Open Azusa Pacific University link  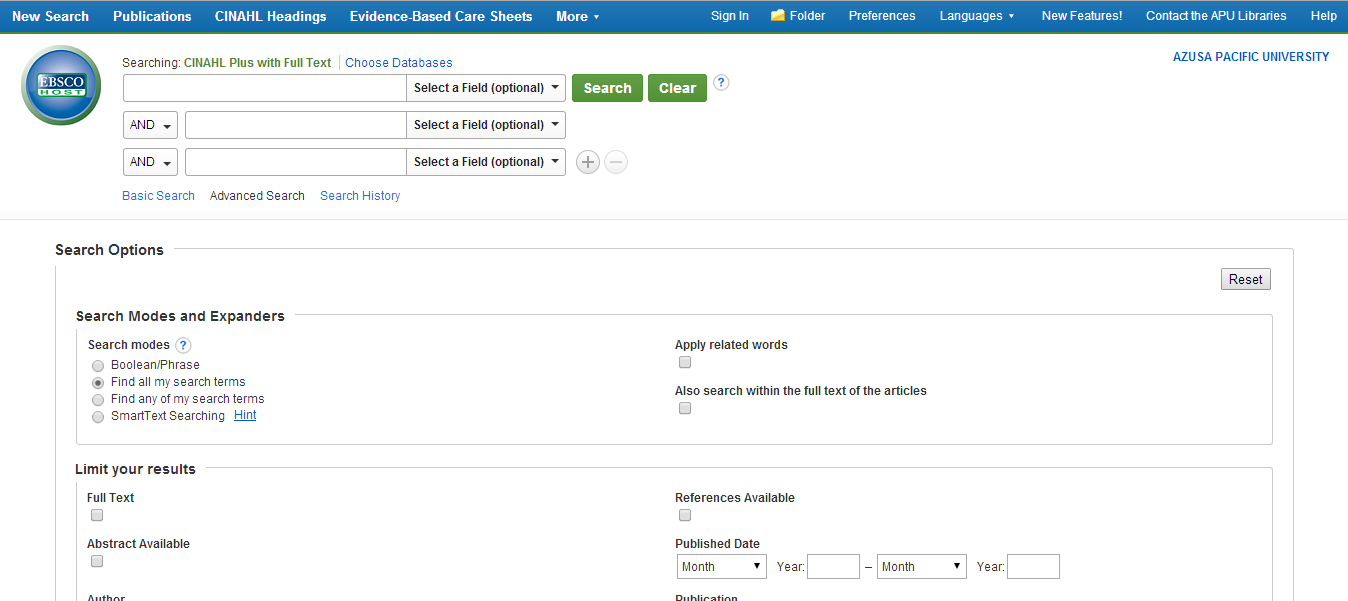(x=1251, y=57)
